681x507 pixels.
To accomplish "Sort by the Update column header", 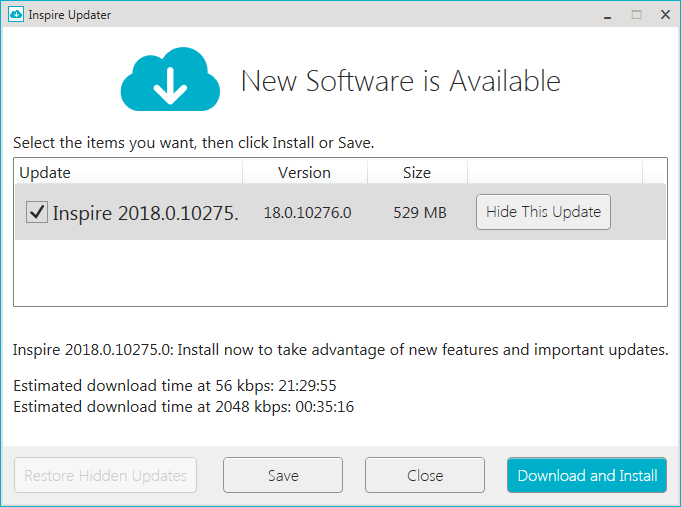I will (x=129, y=172).
